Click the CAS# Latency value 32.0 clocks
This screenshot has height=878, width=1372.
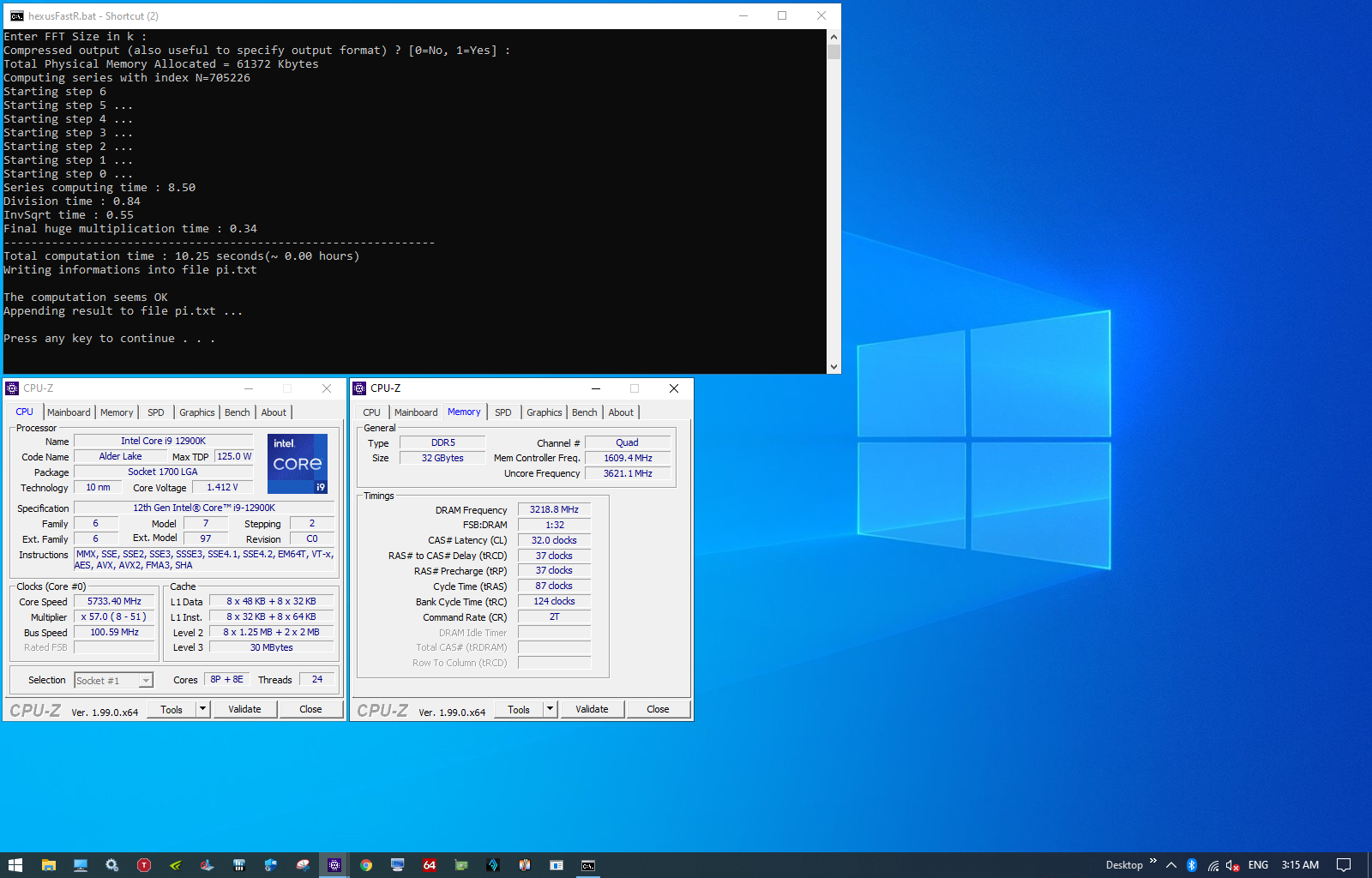click(554, 541)
